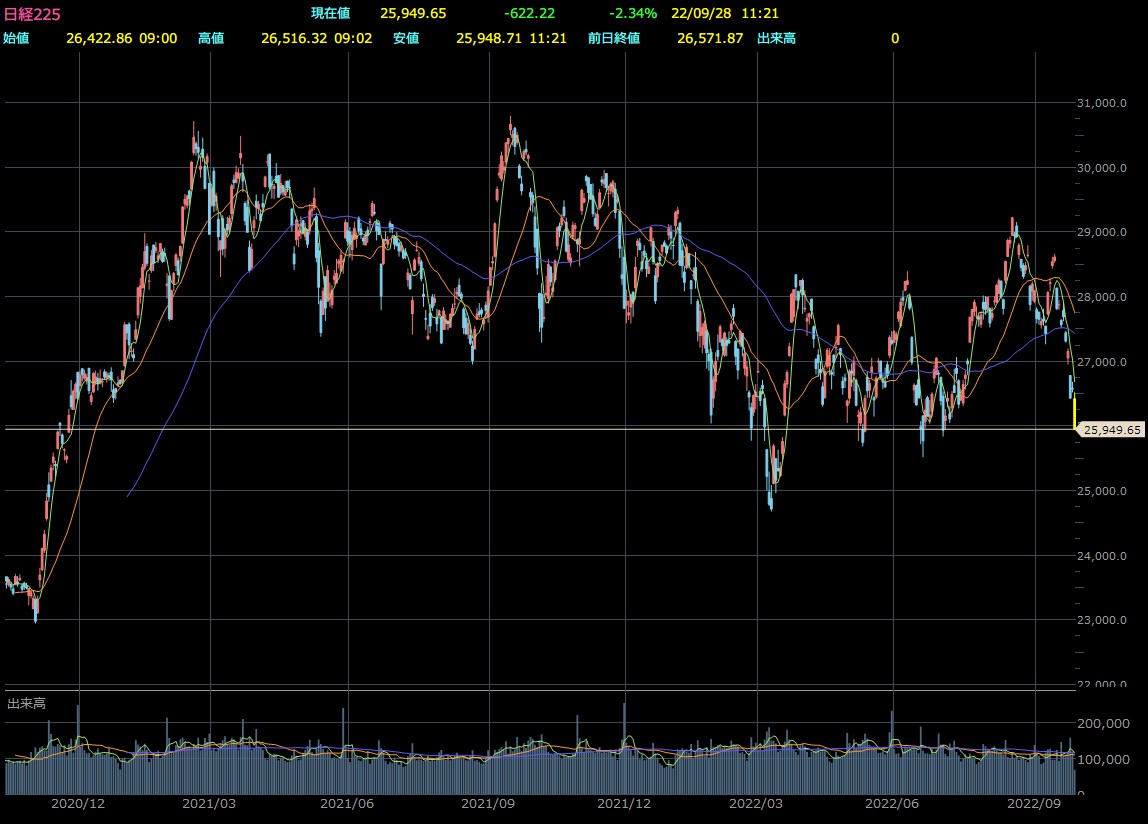Image resolution: width=1148 pixels, height=824 pixels.
Task: Click the 現在値 label
Action: [330, 13]
